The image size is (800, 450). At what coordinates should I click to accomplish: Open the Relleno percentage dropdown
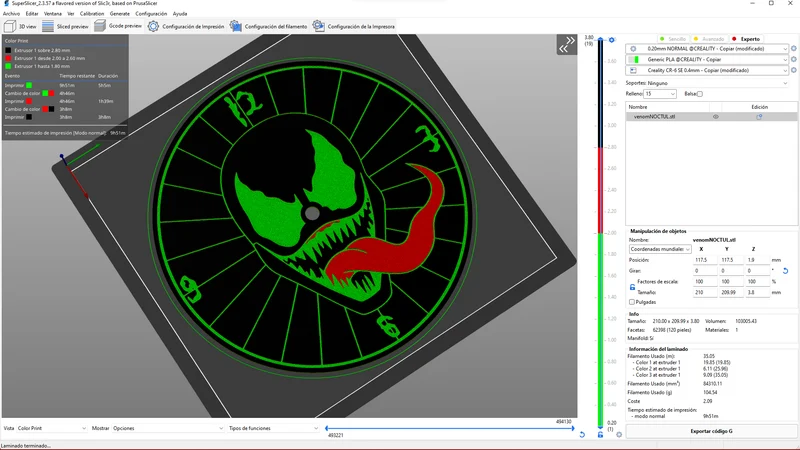[x=660, y=94]
